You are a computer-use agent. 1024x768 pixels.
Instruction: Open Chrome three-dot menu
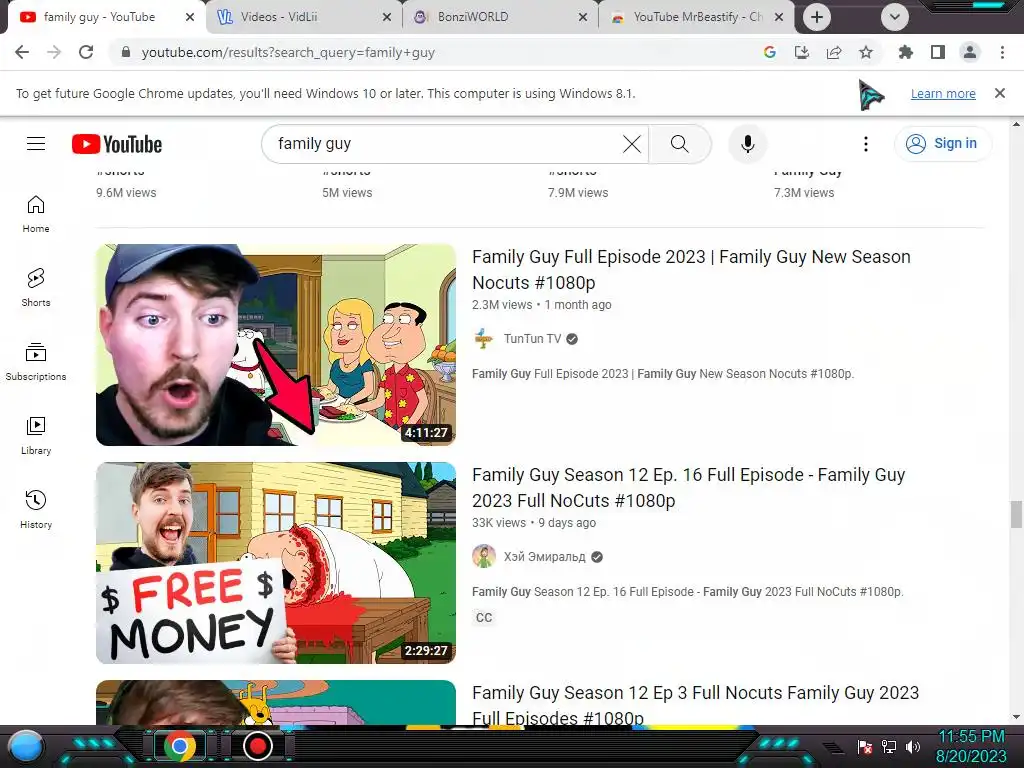[x=1002, y=52]
